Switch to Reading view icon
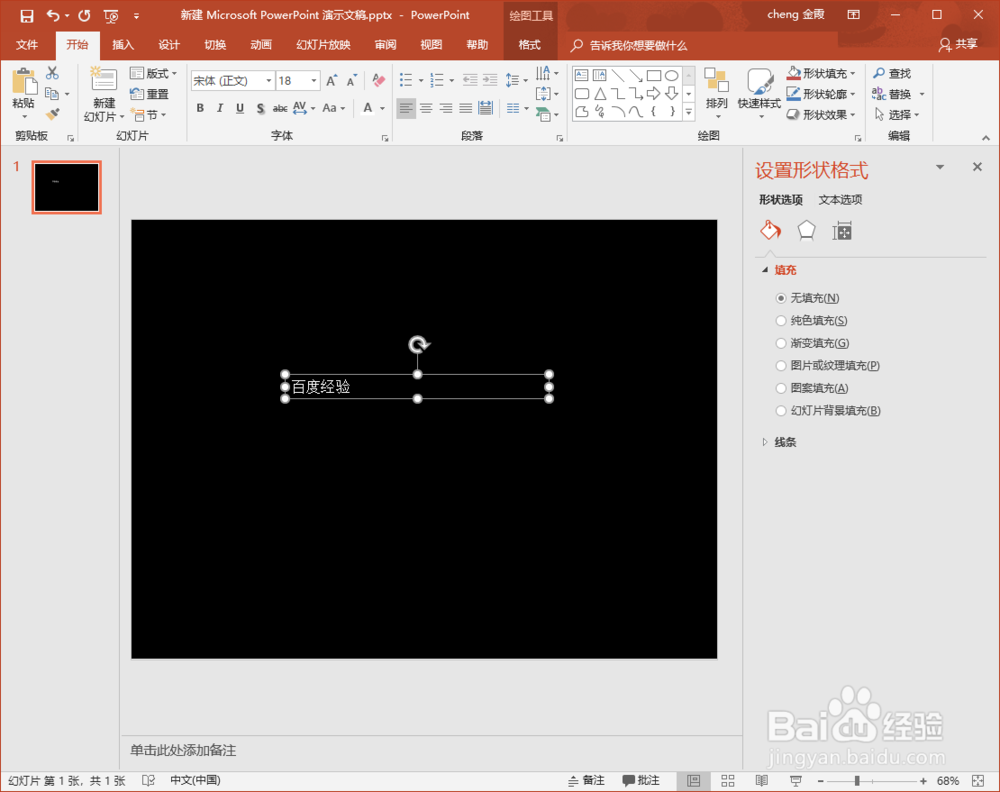1000x792 pixels. [761, 781]
